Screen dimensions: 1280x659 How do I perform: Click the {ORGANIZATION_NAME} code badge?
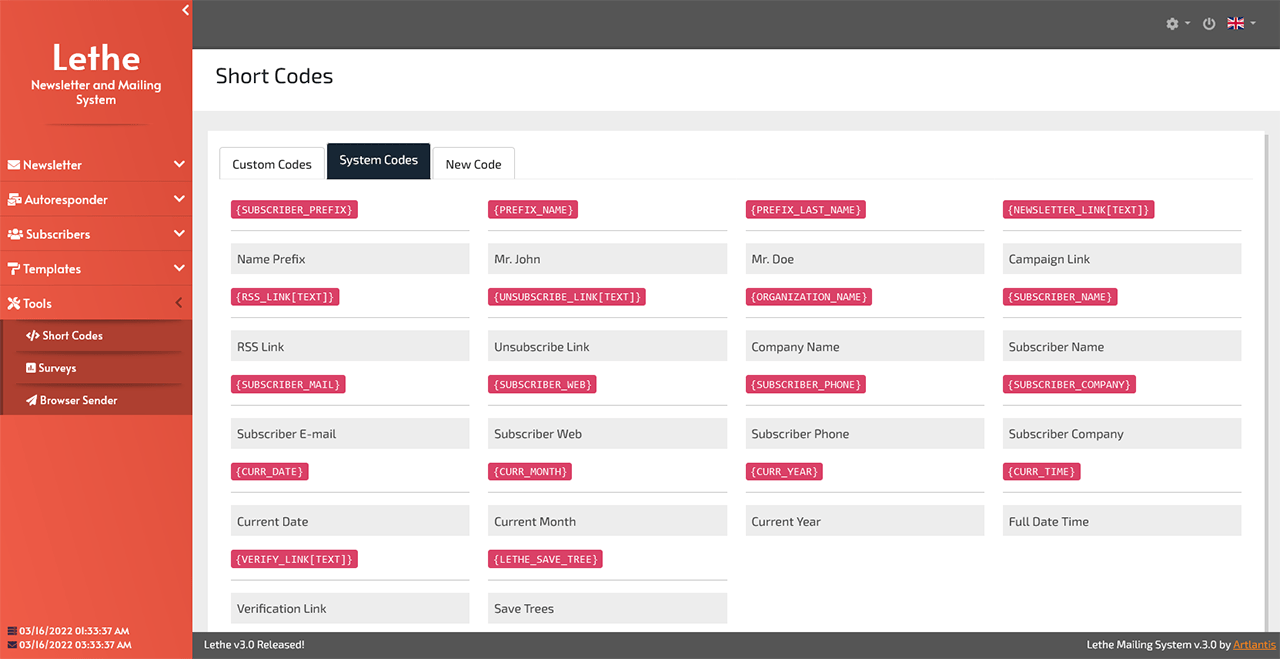pyautogui.click(x=809, y=297)
